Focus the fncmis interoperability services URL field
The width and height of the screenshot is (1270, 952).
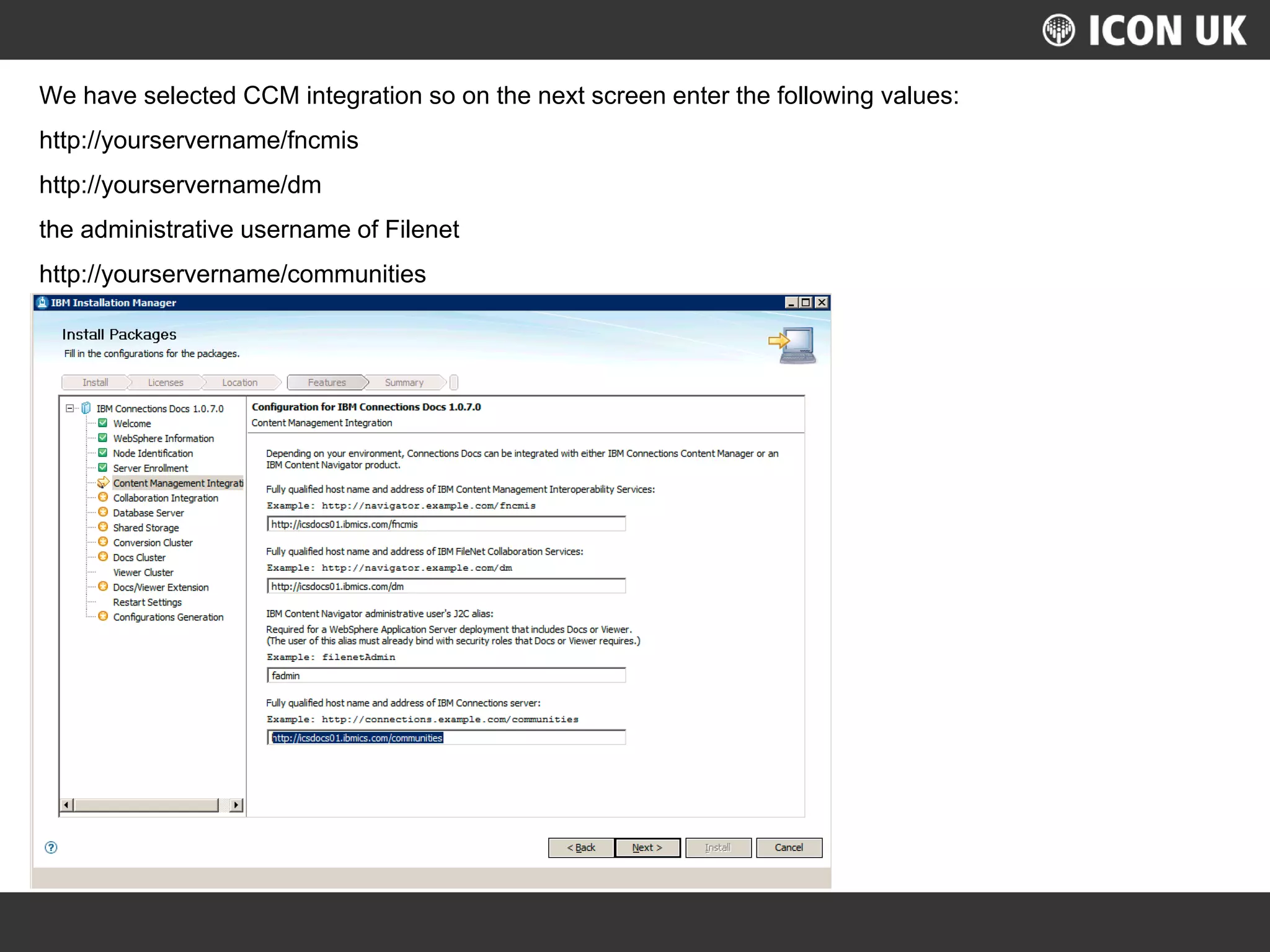pos(446,524)
